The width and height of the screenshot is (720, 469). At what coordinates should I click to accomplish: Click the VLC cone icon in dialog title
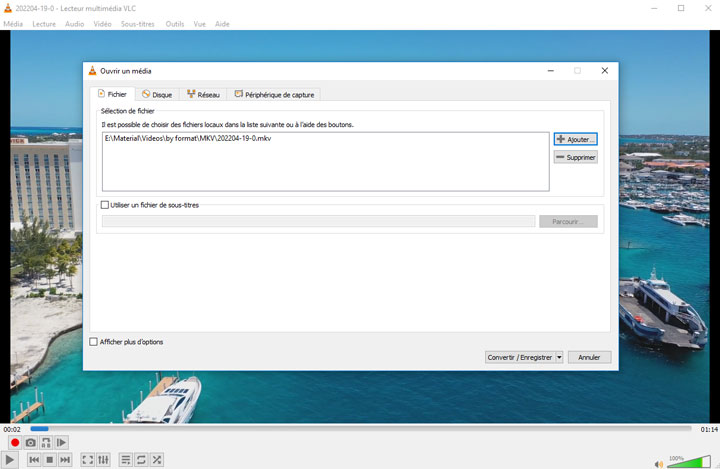pos(92,70)
